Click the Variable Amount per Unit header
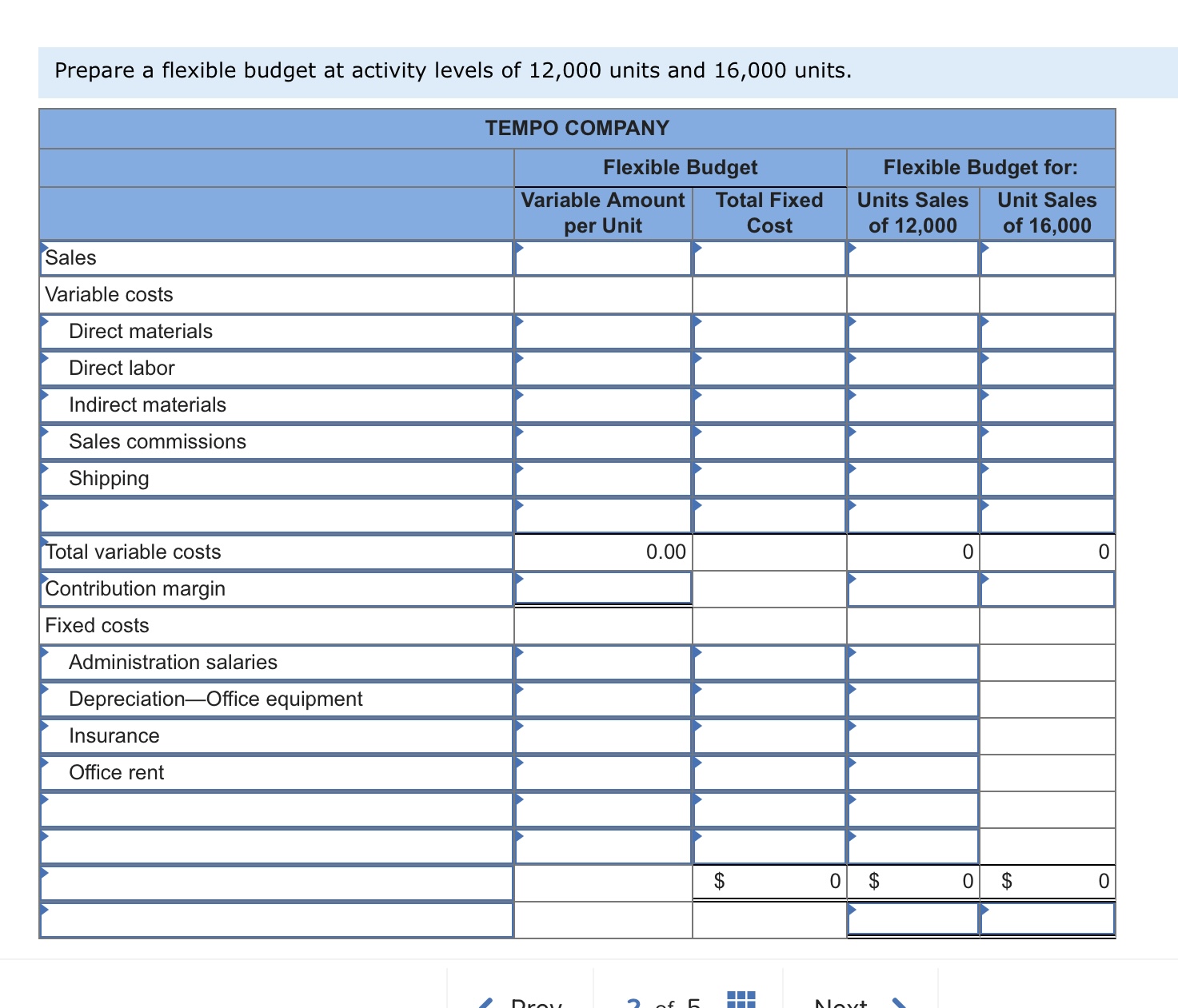1178x1008 pixels. point(603,213)
